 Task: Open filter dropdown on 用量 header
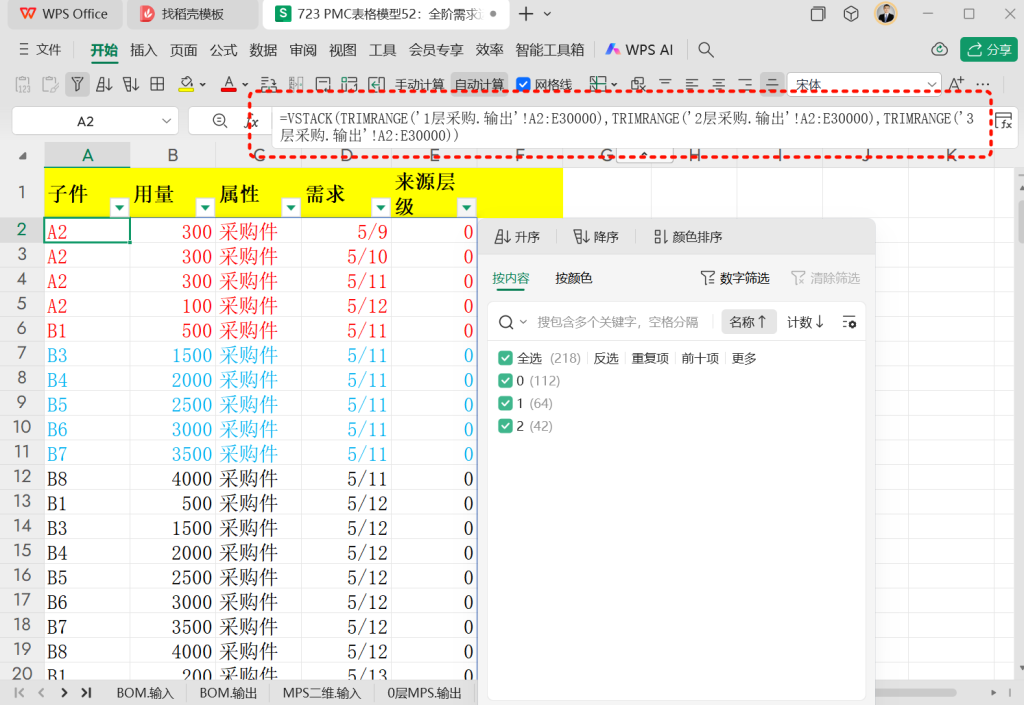click(205, 208)
